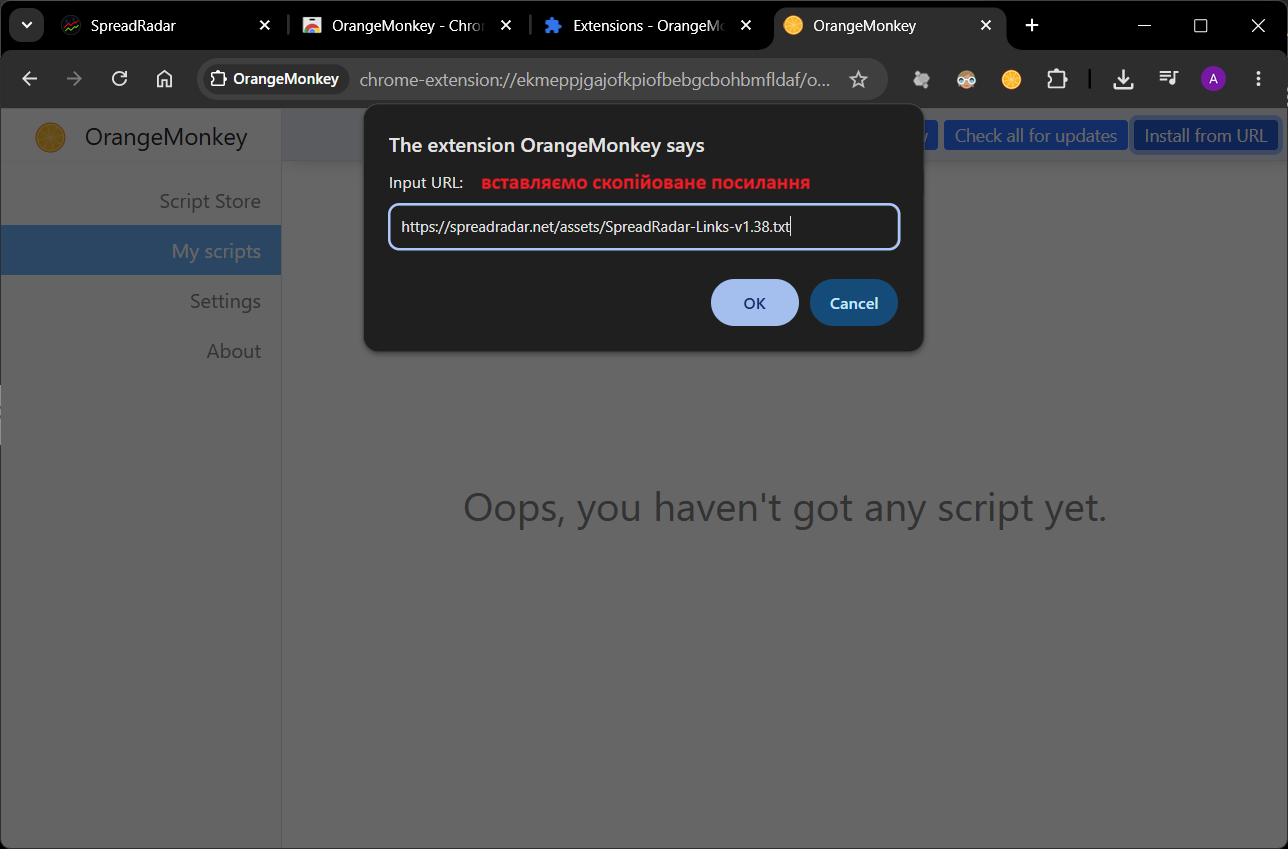Viewport: 1288px width, 849px height.
Task: Cancel the Input URL dialog
Action: pos(854,303)
